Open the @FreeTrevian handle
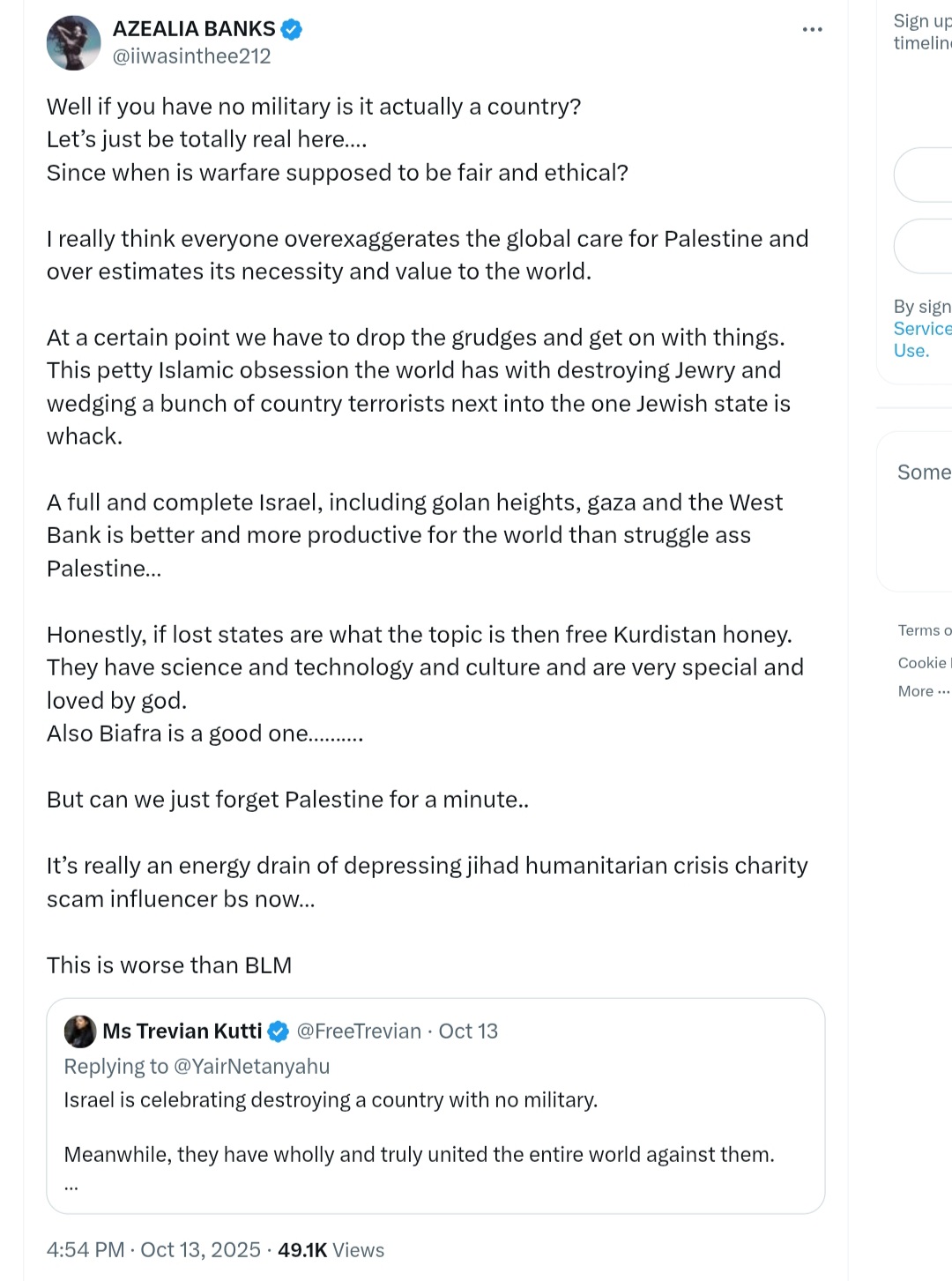Viewport: 952px width, 1281px height. [359, 1032]
